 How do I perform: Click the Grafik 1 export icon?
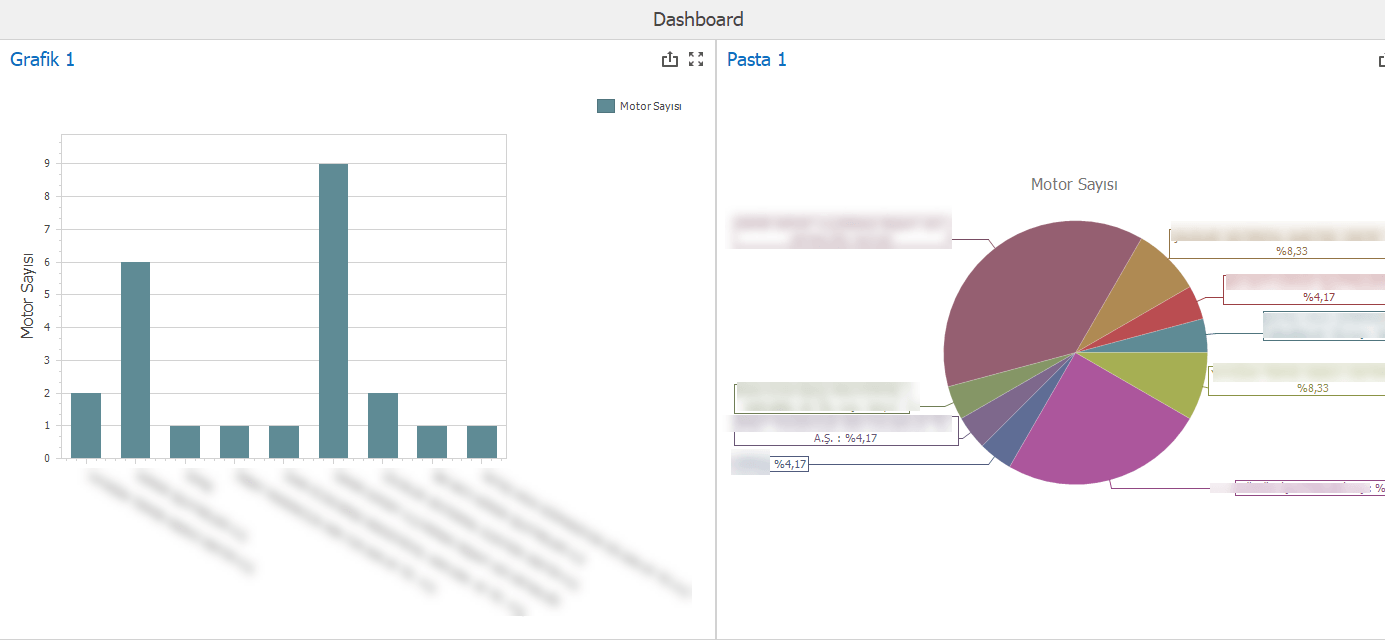pyautogui.click(x=670, y=60)
